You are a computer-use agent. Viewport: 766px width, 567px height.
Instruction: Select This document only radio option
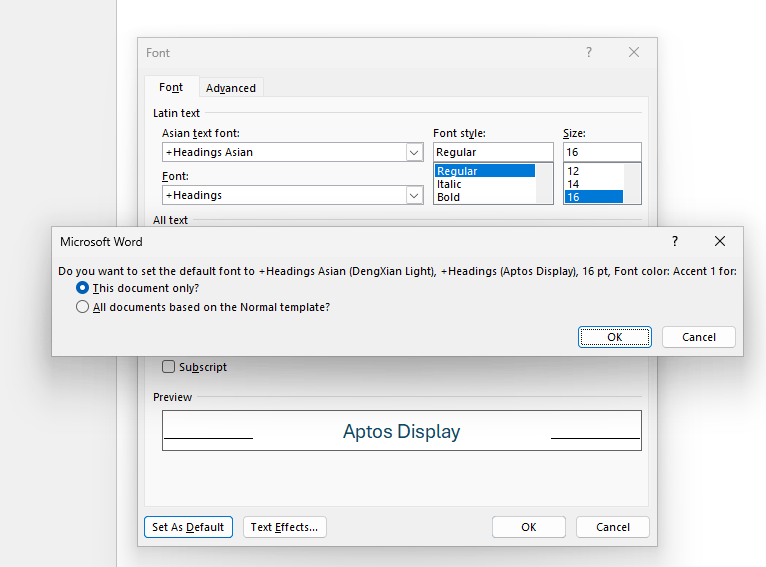[x=82, y=288]
